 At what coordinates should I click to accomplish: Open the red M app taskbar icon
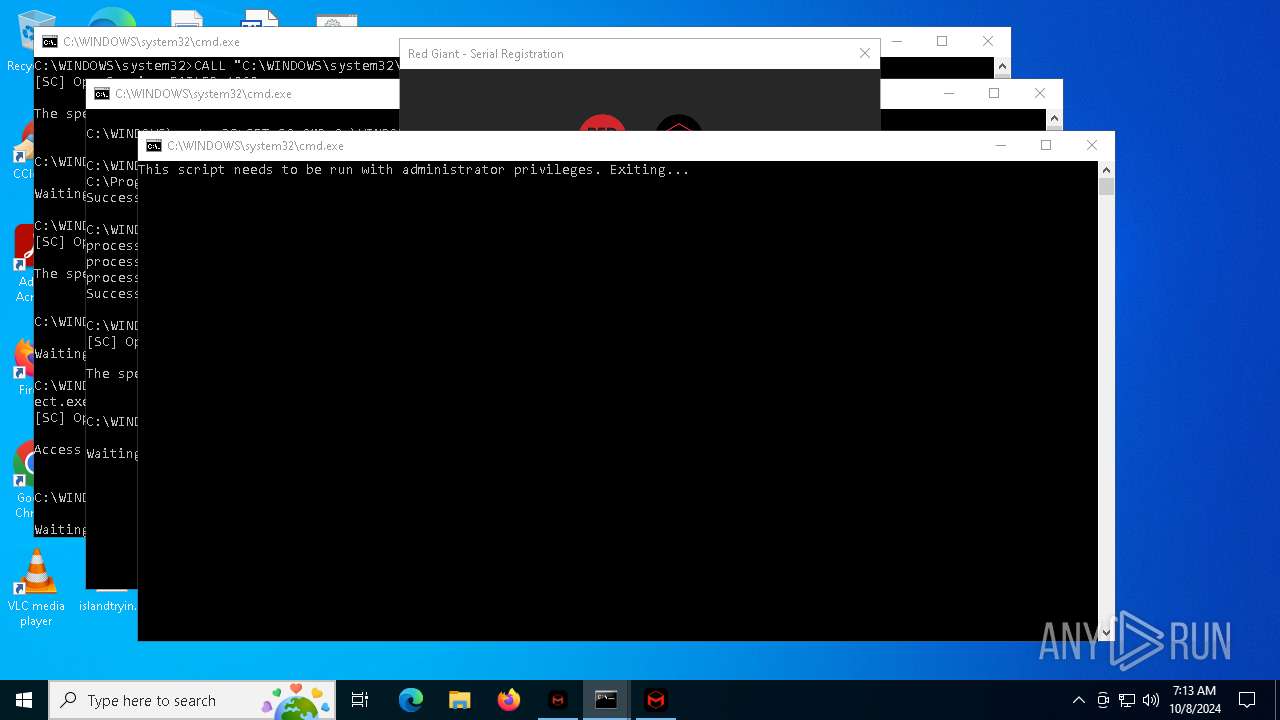tap(558, 700)
